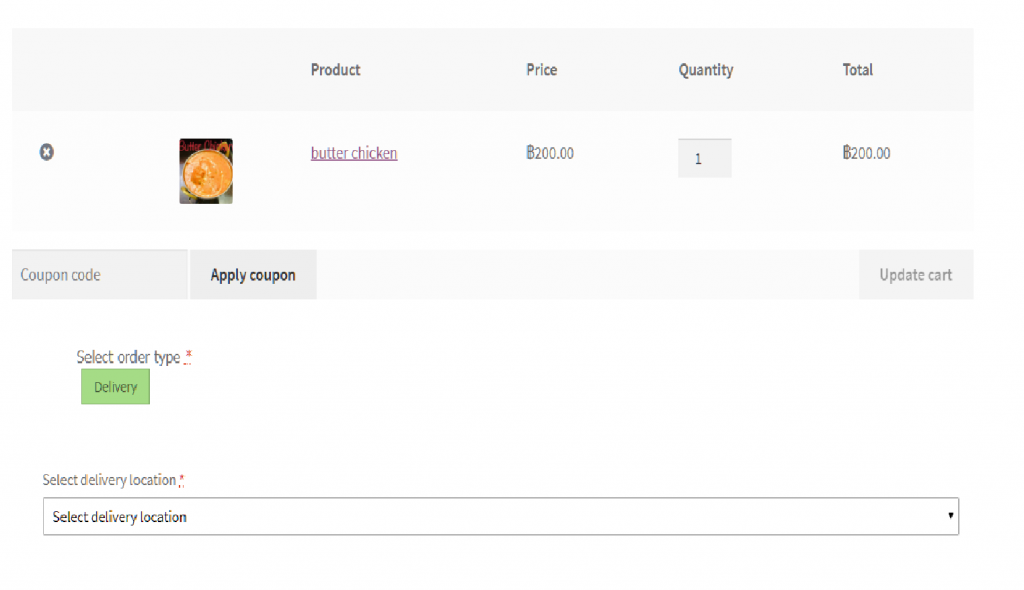Select the Product column header
This screenshot has width=1024, height=590.
335,69
